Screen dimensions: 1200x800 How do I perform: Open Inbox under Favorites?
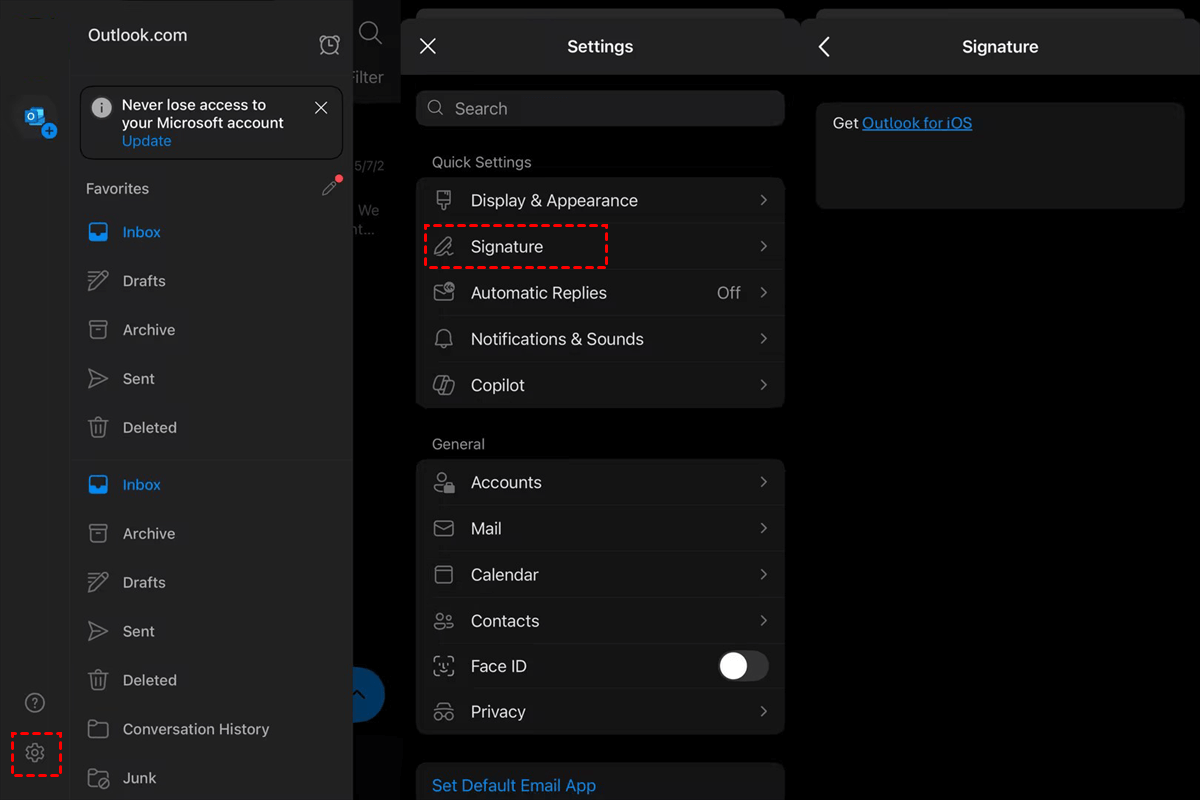pyautogui.click(x=211, y=232)
